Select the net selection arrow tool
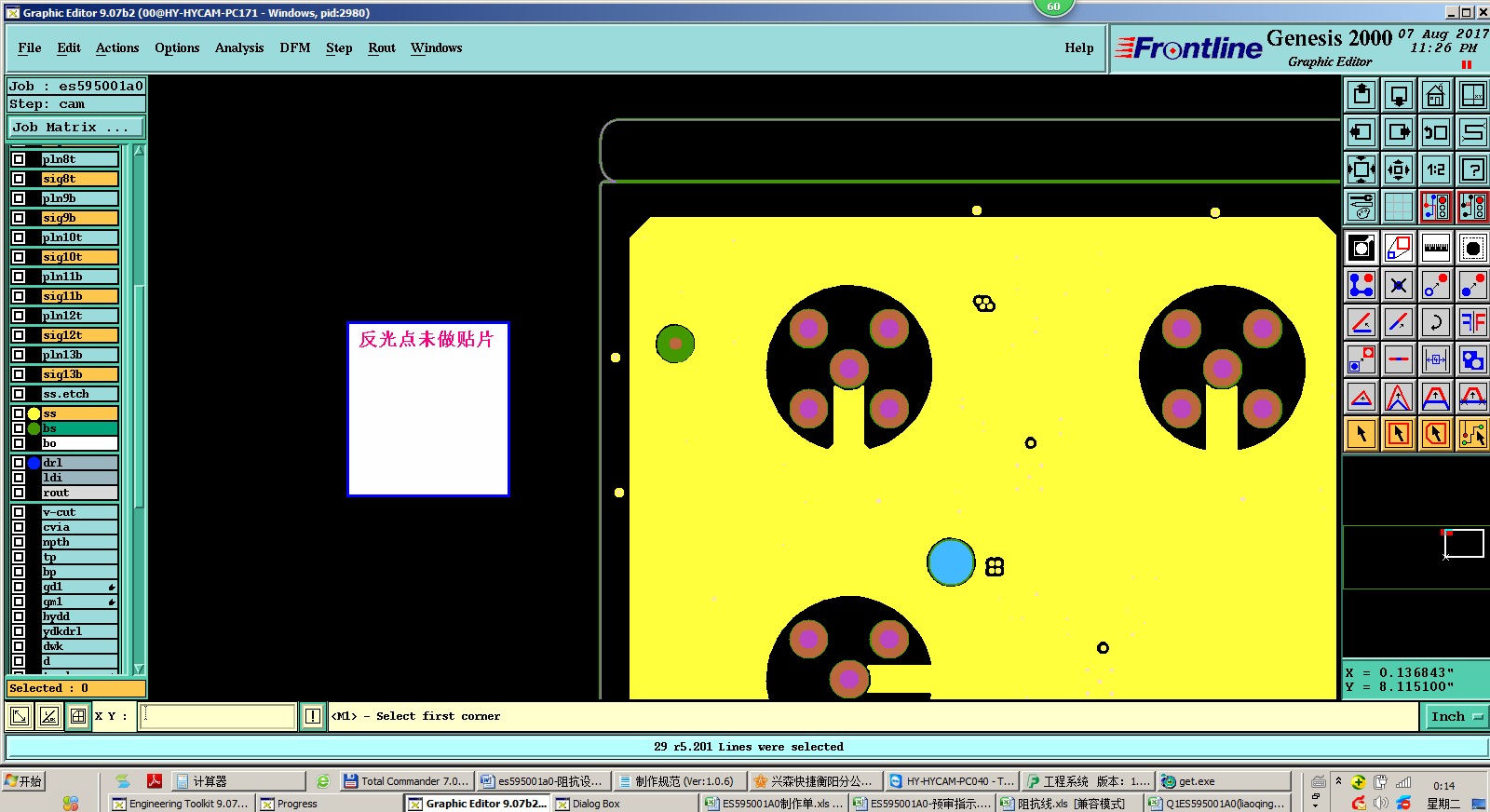This screenshot has height=812, width=1490. 1473,434
